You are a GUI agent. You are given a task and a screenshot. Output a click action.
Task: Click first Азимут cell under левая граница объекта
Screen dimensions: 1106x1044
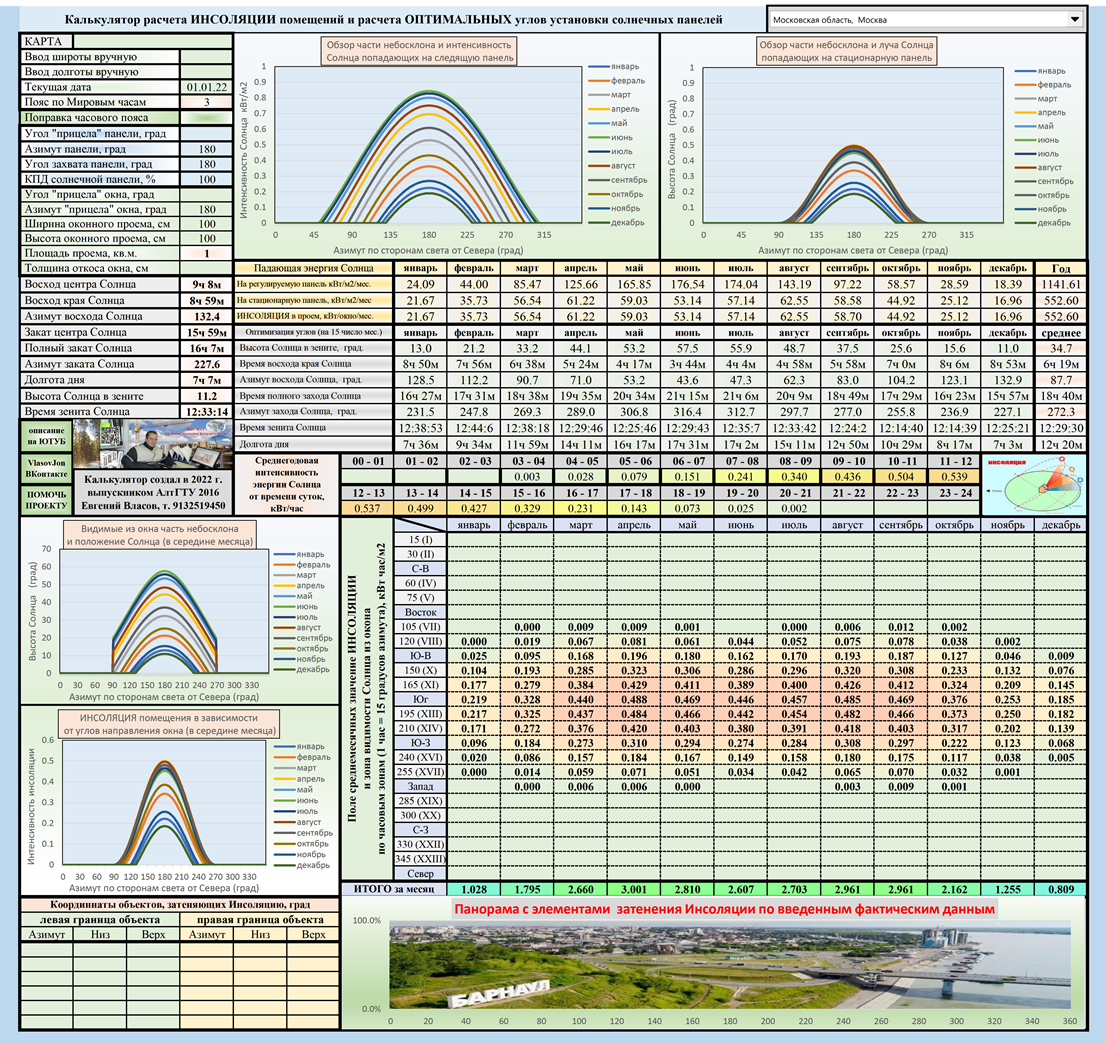[x=45, y=951]
